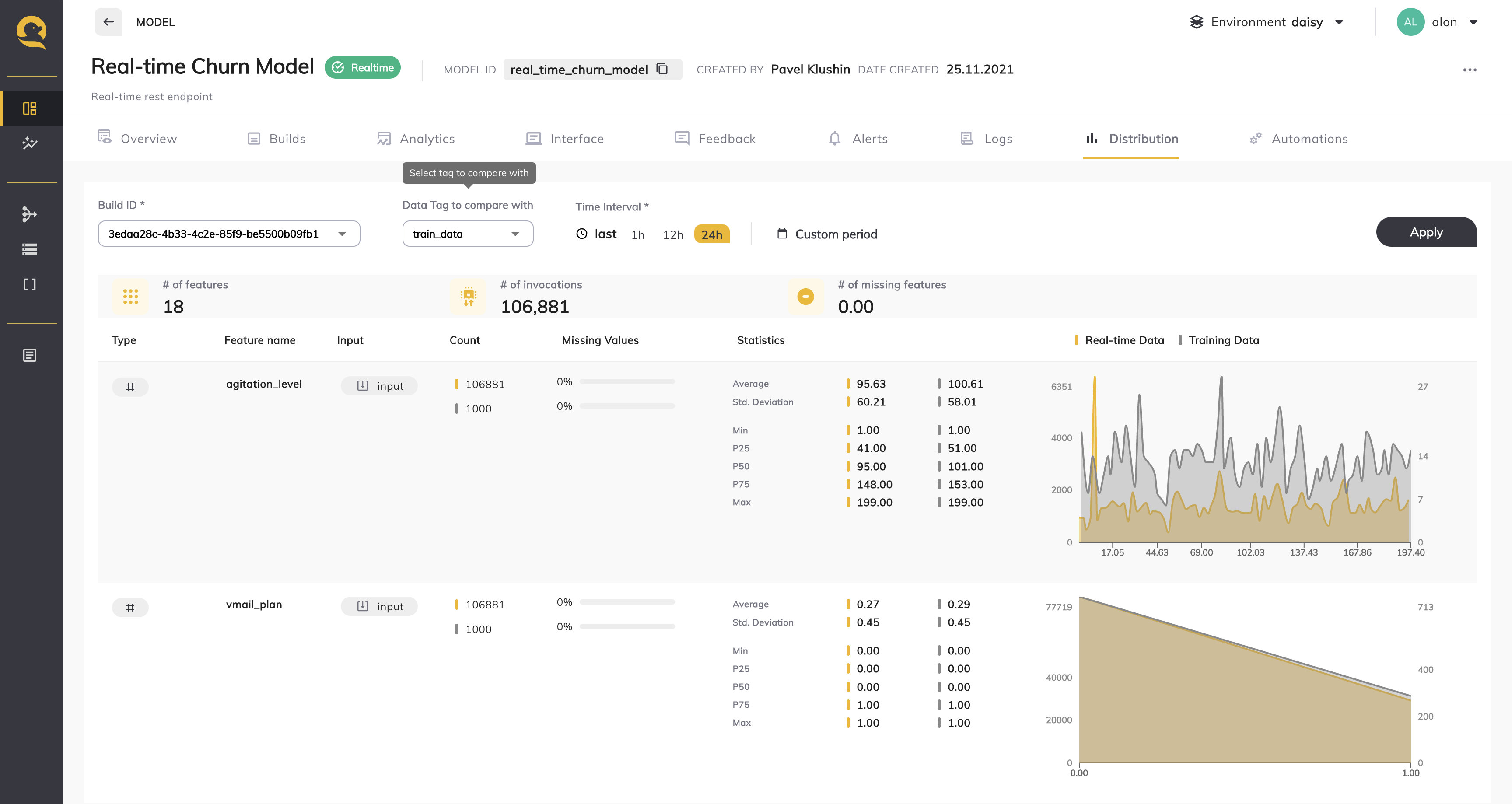Click the real_time_churn_model ID field

point(592,69)
